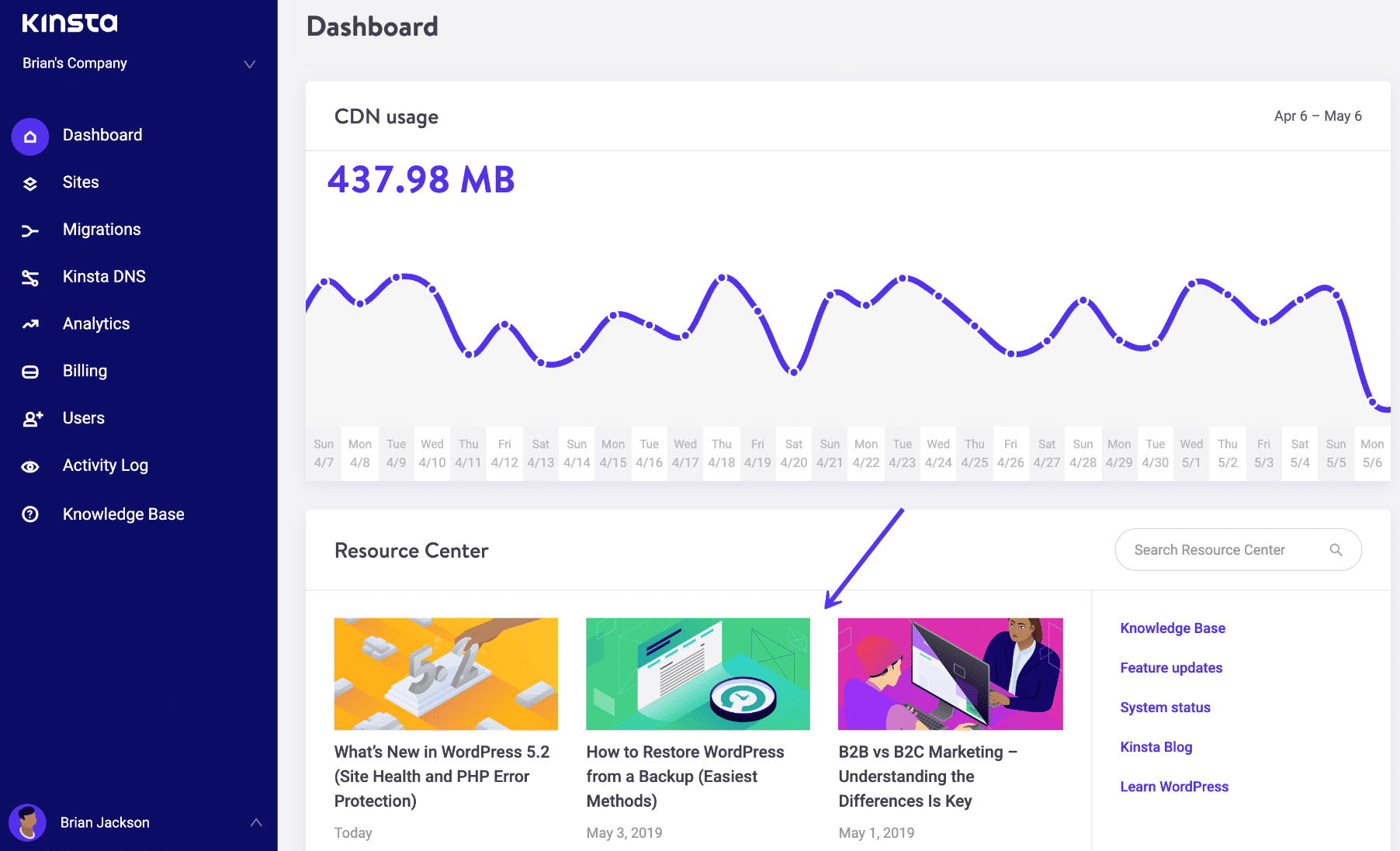Click the Sites stack icon

(29, 183)
